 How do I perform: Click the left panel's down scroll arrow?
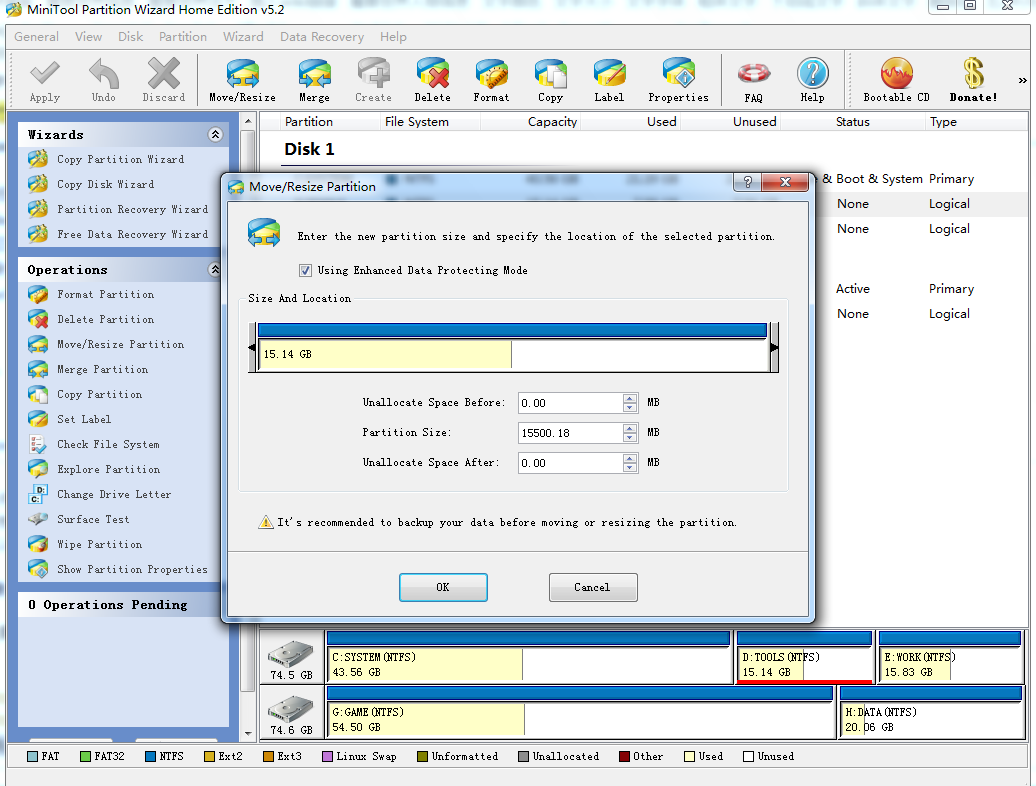pos(248,733)
